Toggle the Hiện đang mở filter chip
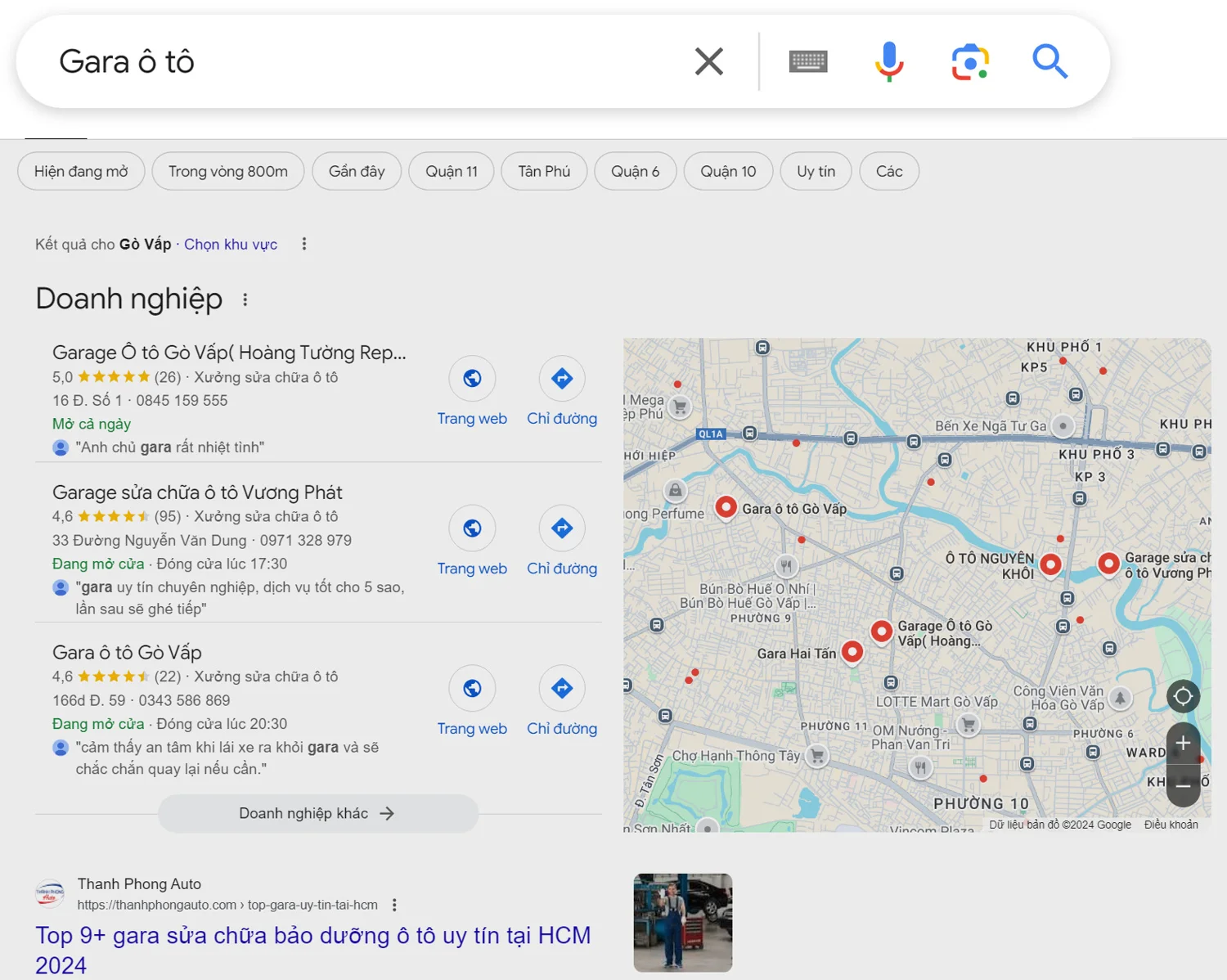The height and width of the screenshot is (980, 1227). pyautogui.click(x=81, y=171)
